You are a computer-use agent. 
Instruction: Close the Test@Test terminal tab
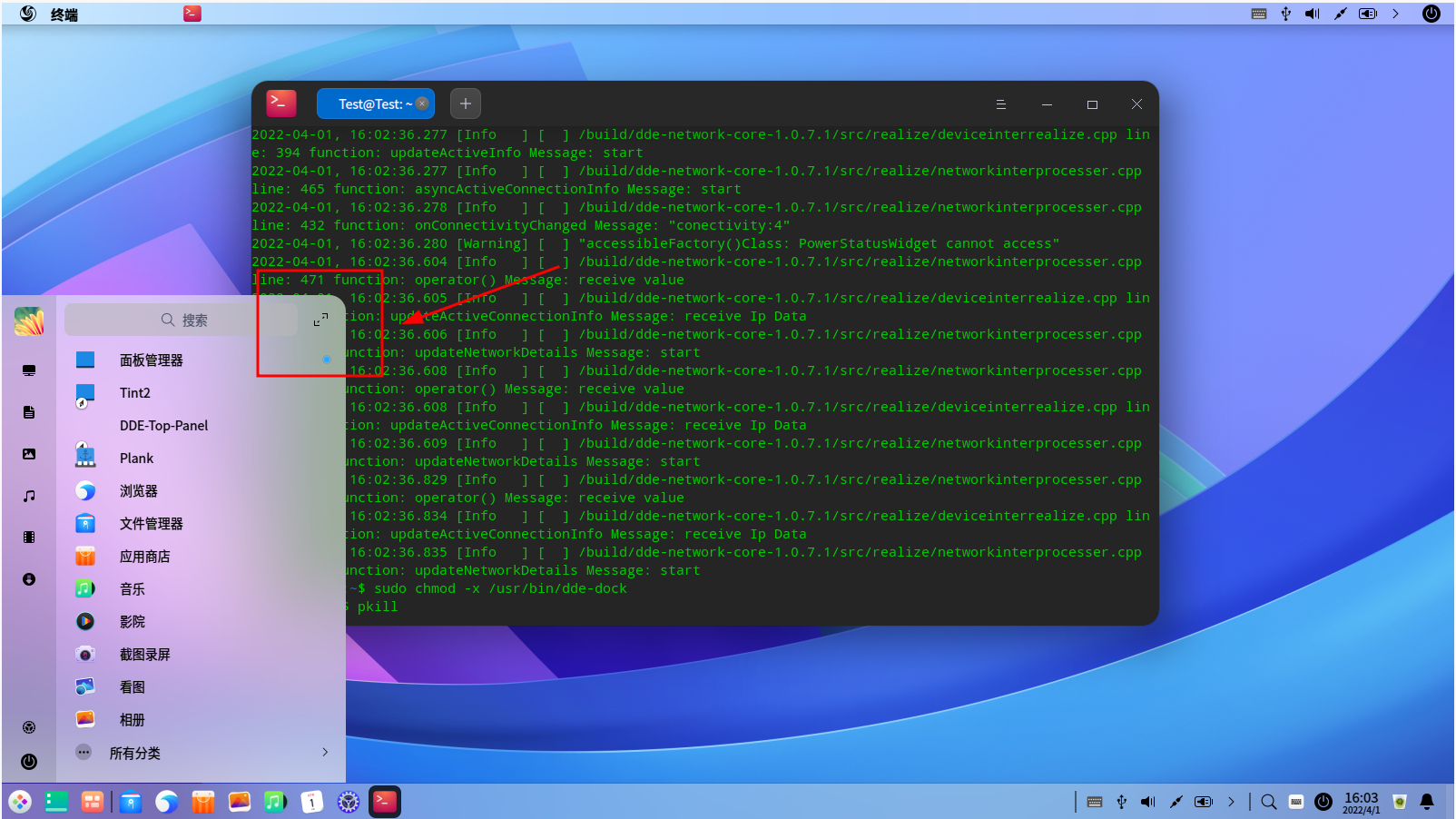[x=422, y=104]
